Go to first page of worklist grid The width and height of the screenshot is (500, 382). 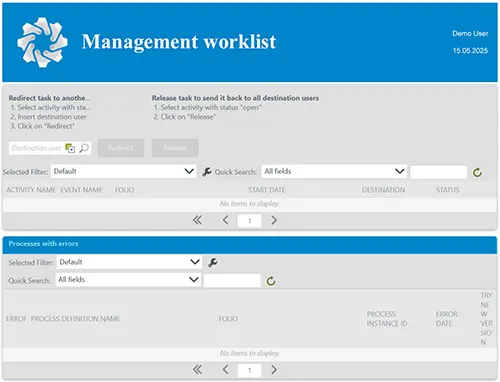(197, 220)
